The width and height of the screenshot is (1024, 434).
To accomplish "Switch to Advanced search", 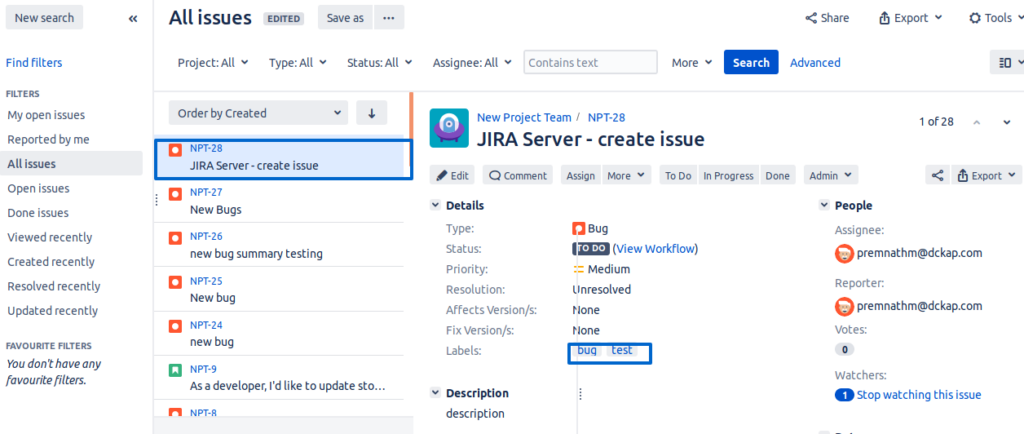I will click(x=815, y=63).
